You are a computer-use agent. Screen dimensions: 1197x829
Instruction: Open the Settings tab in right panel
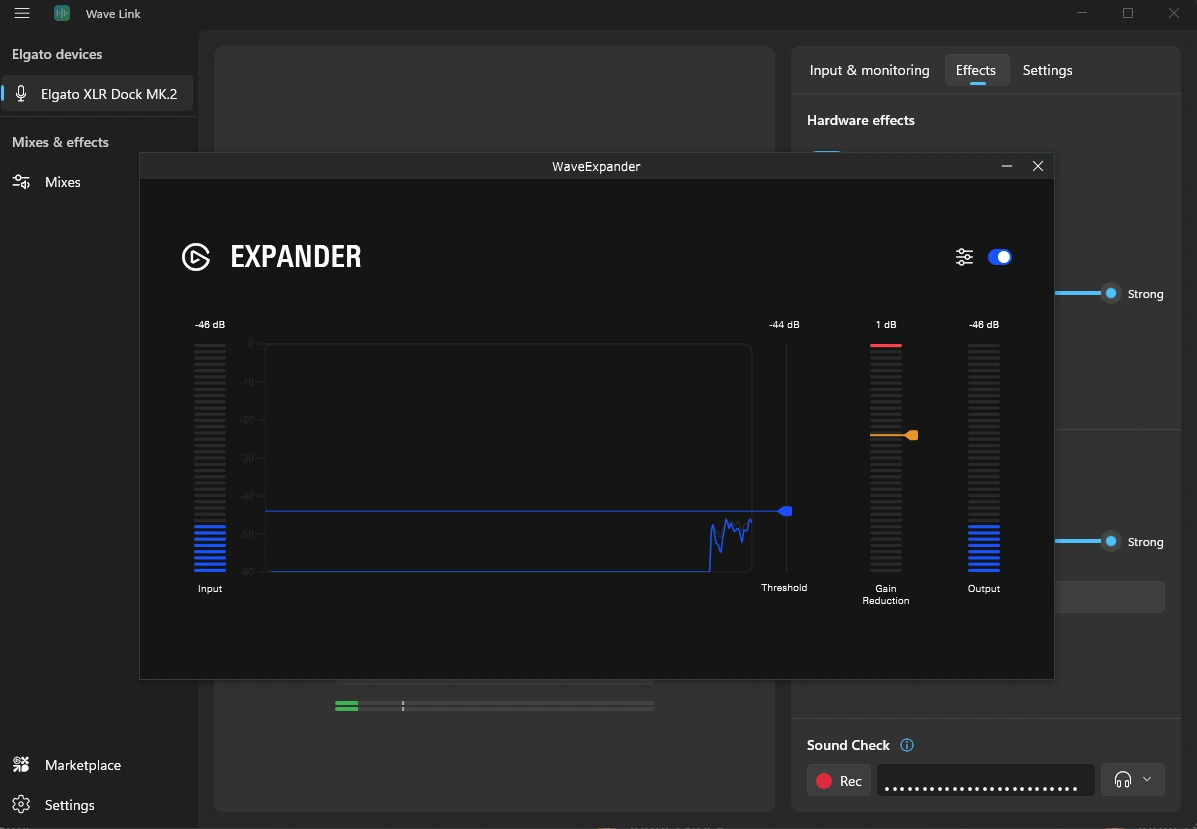[x=1047, y=70]
